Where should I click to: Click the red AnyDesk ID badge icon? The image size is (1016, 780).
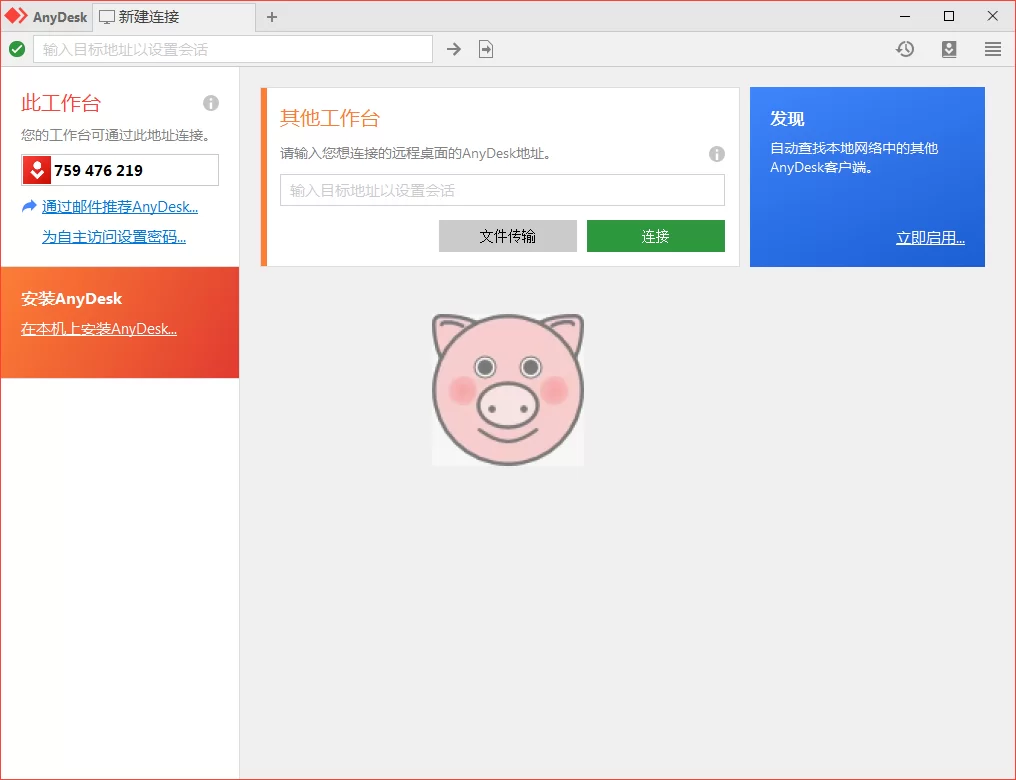pyautogui.click(x=37, y=170)
